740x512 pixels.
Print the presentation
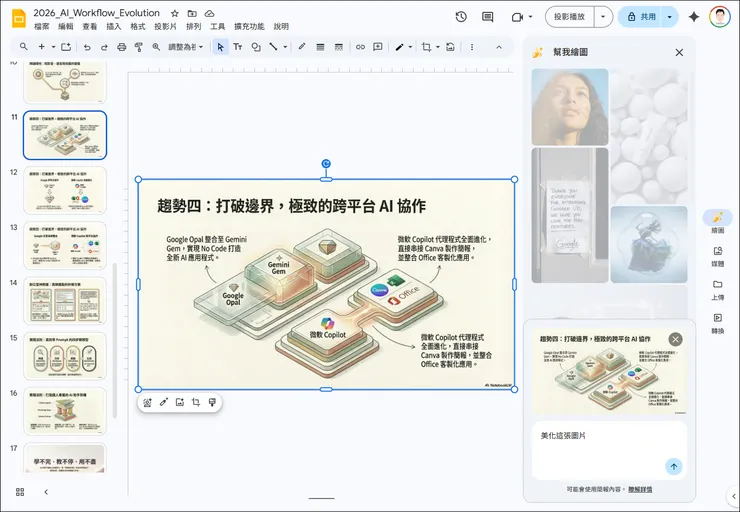click(x=122, y=47)
